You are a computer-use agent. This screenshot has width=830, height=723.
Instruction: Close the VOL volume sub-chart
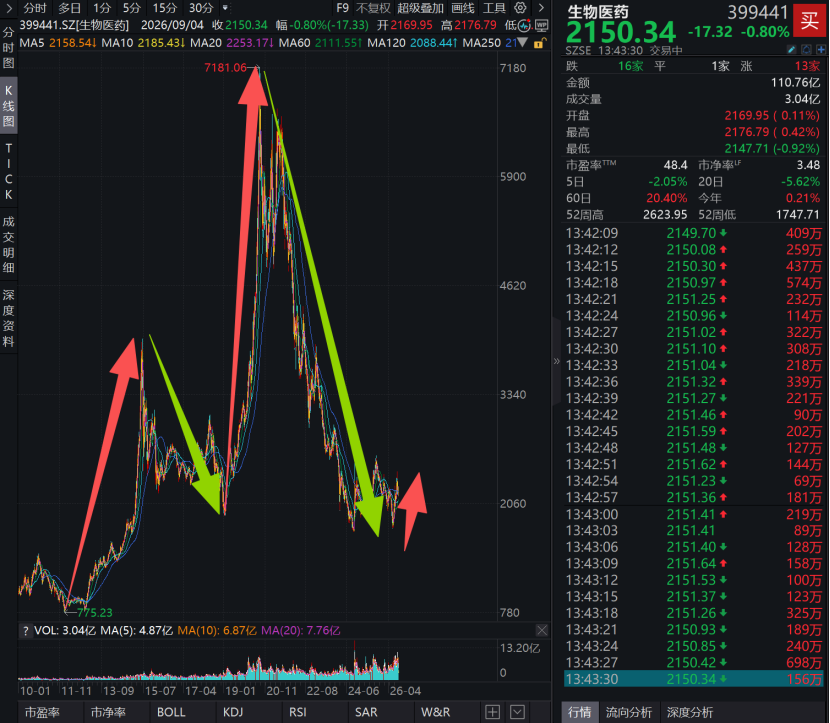[x=542, y=630]
